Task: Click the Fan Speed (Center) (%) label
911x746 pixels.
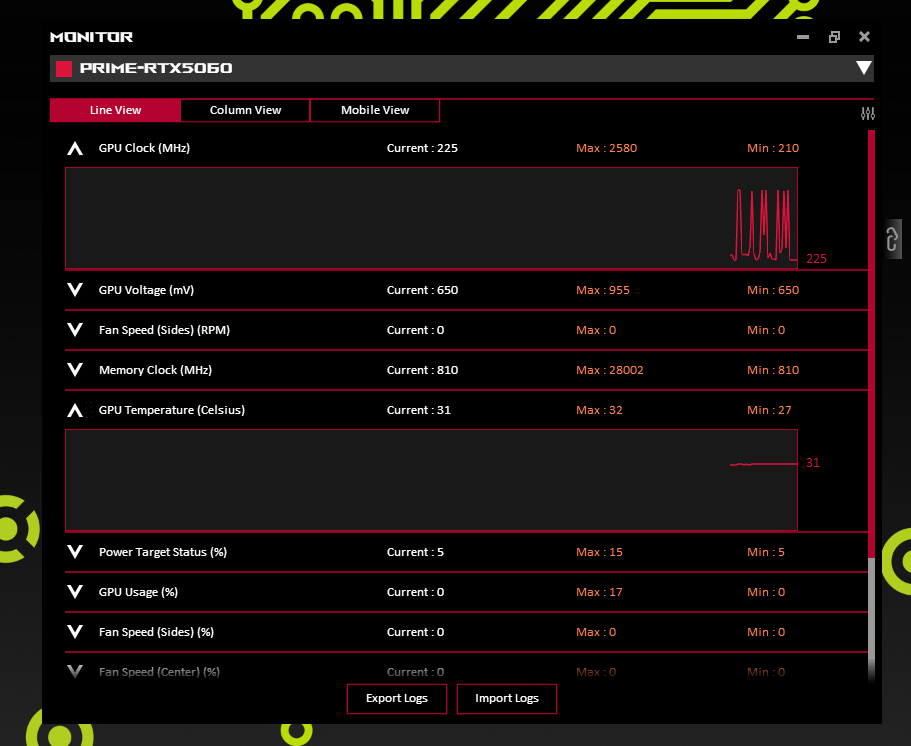Action: click(x=159, y=672)
